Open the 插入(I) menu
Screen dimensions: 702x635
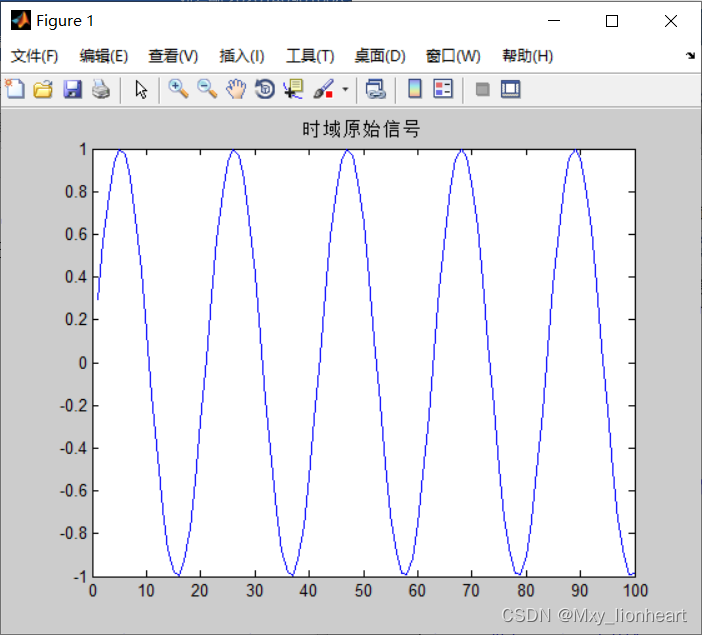[242, 56]
